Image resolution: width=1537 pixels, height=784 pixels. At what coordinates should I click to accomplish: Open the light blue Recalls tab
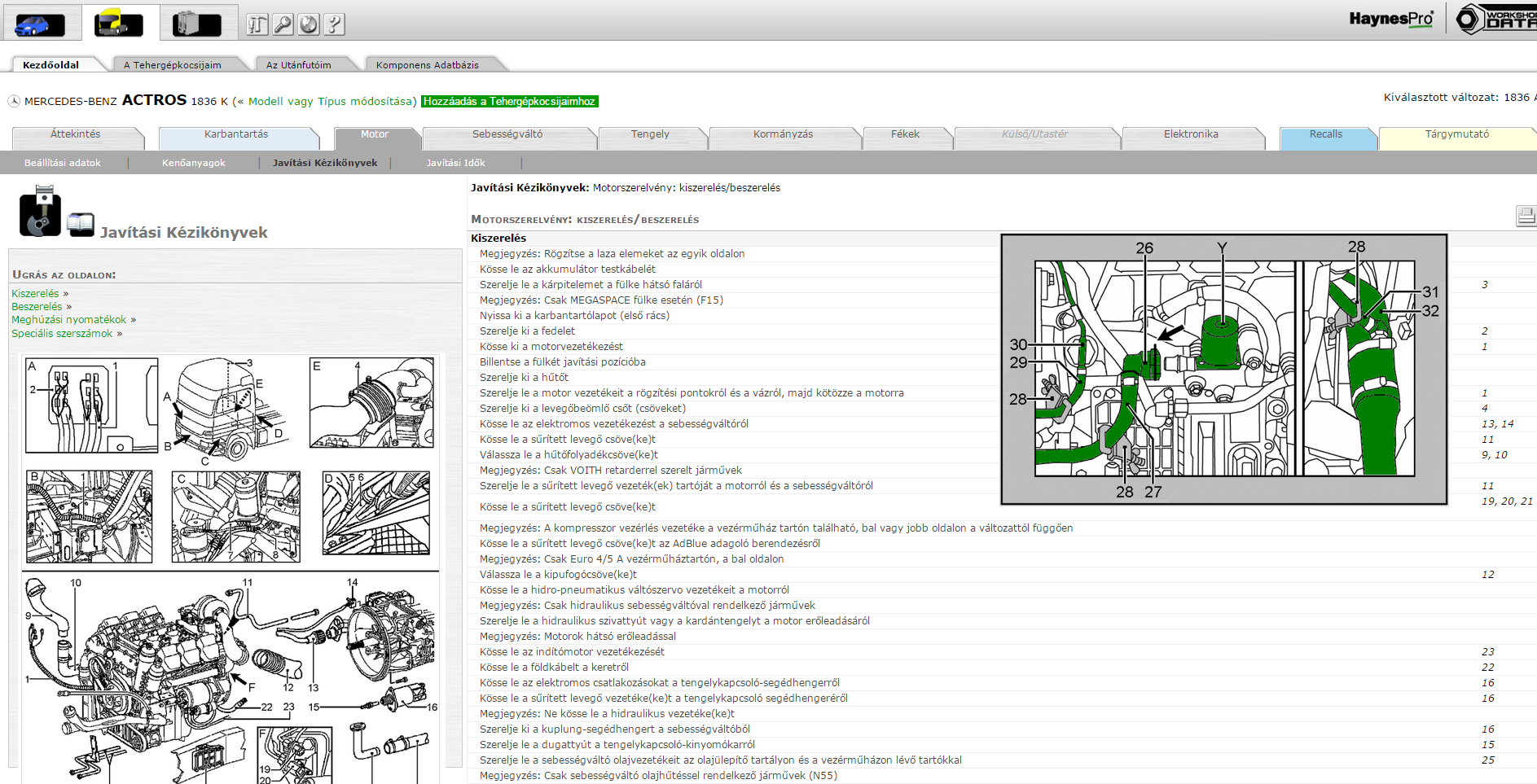[x=1325, y=135]
